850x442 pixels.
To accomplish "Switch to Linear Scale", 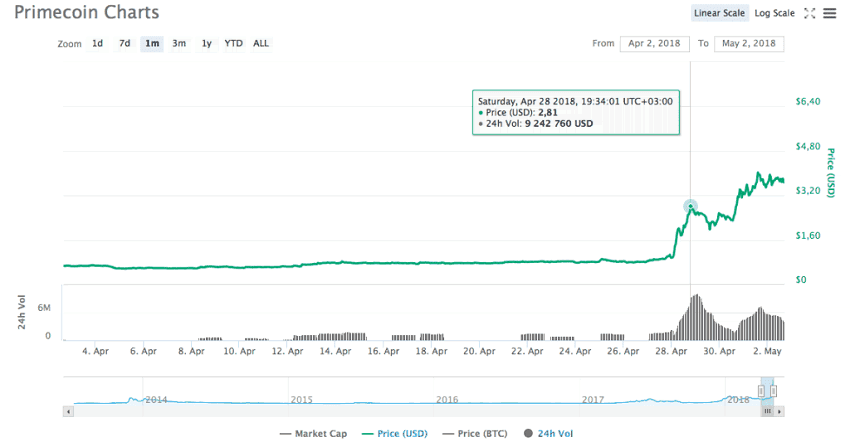I will coord(719,13).
